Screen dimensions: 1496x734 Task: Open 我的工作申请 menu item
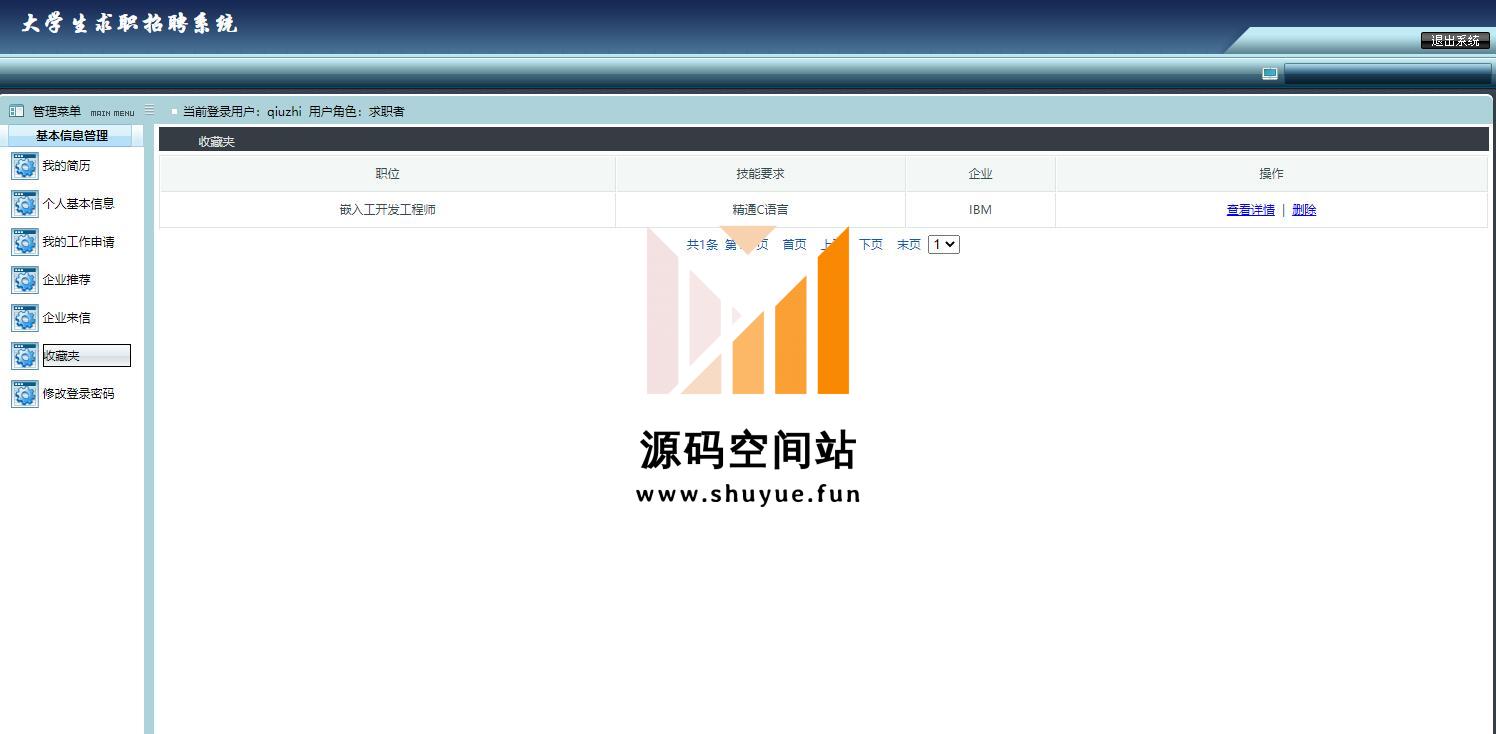pyautogui.click(x=78, y=242)
